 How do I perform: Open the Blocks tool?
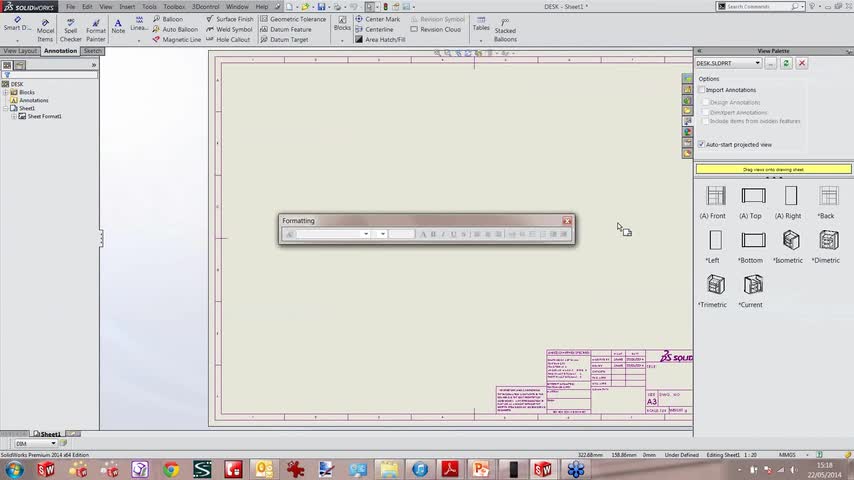click(342, 23)
